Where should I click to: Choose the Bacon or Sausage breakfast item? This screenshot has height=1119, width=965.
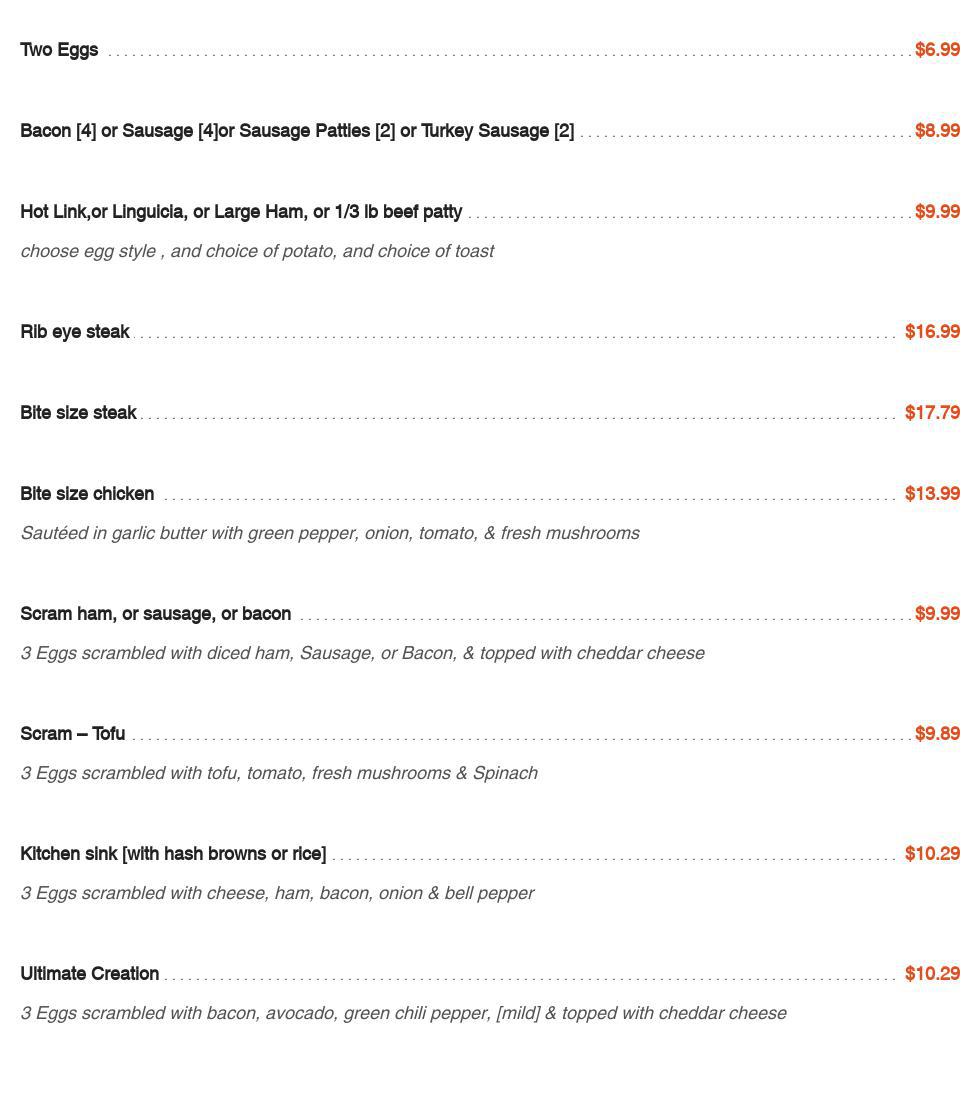pos(297,131)
